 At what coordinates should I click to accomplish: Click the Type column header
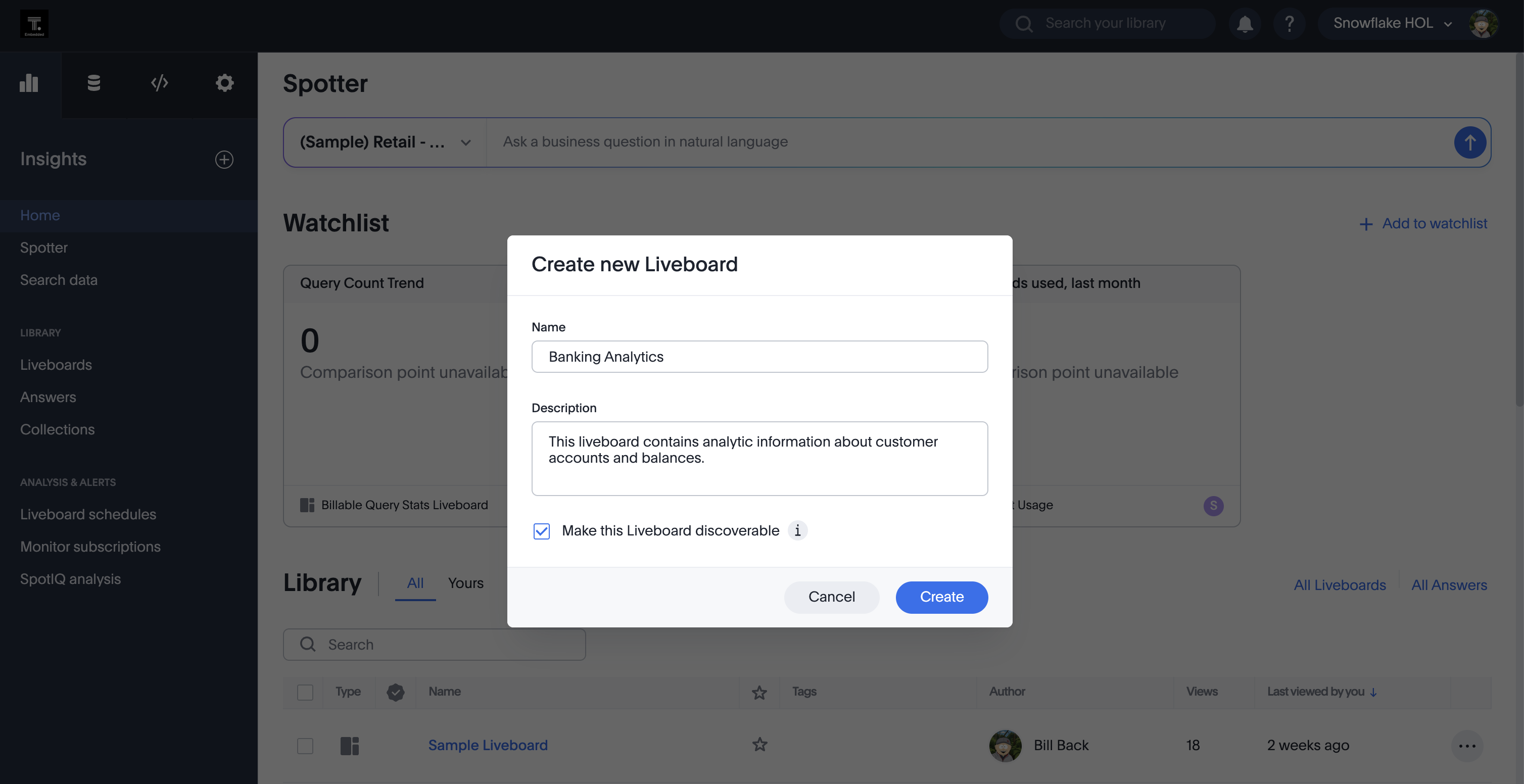point(348,692)
